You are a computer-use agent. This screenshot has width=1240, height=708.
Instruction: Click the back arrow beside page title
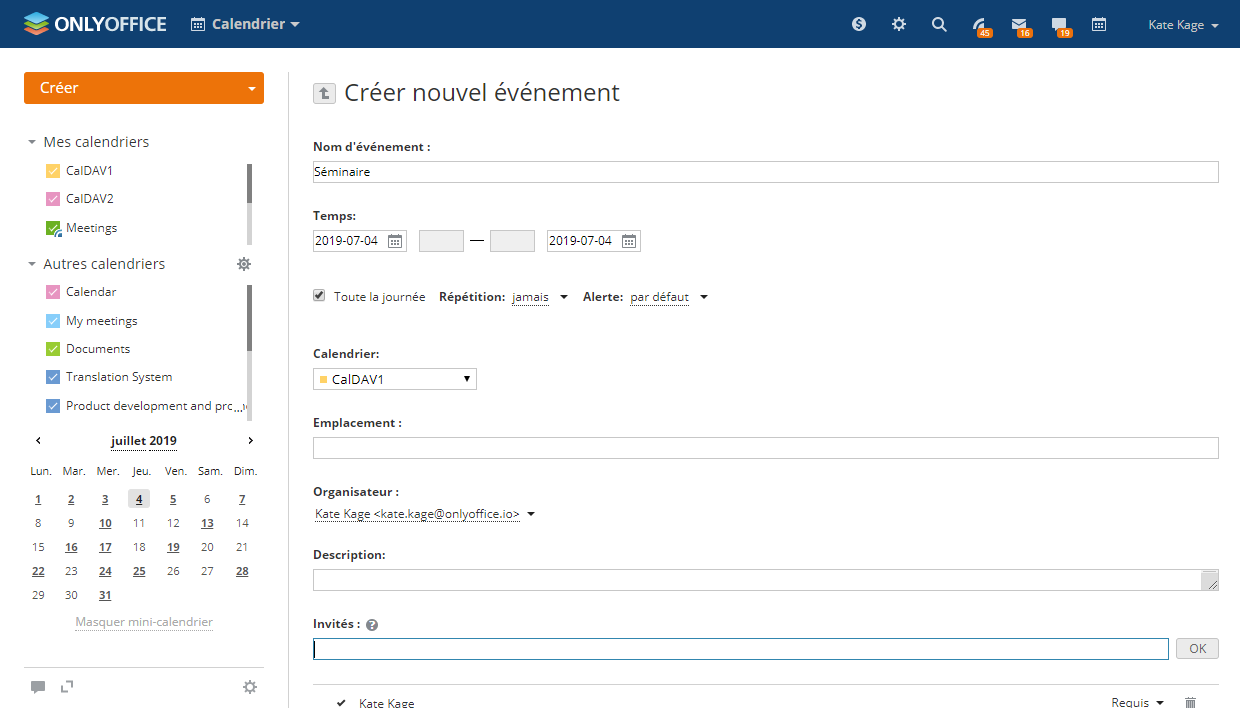click(x=324, y=93)
